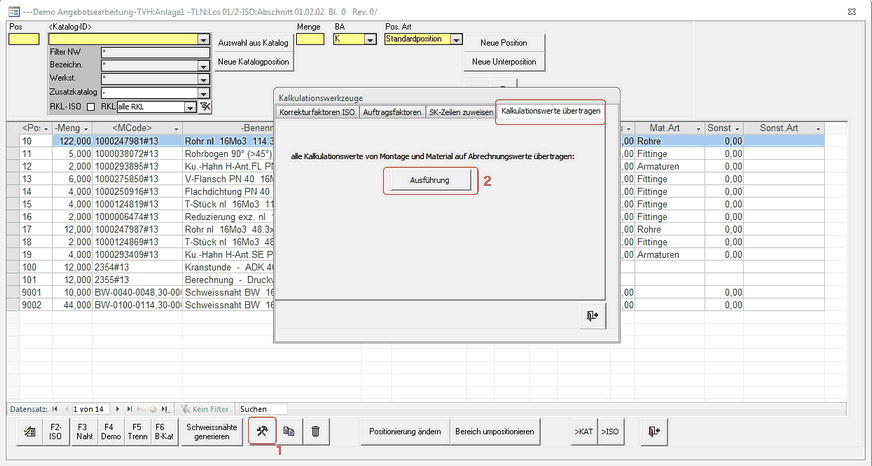
Task: Switch to Korrekturfaktoren ISO tab
Action: [x=317, y=112]
